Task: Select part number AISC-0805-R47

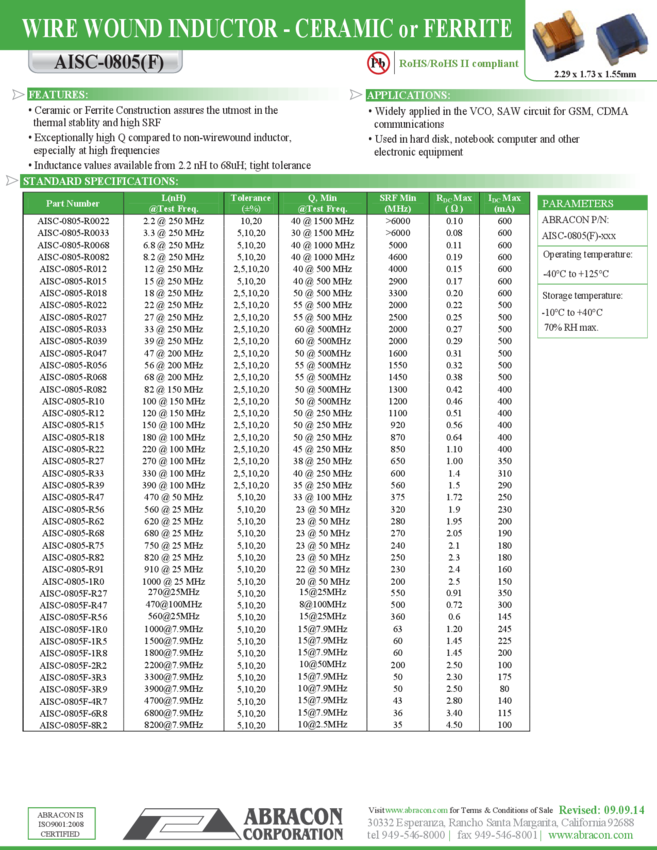Action: tap(73, 497)
